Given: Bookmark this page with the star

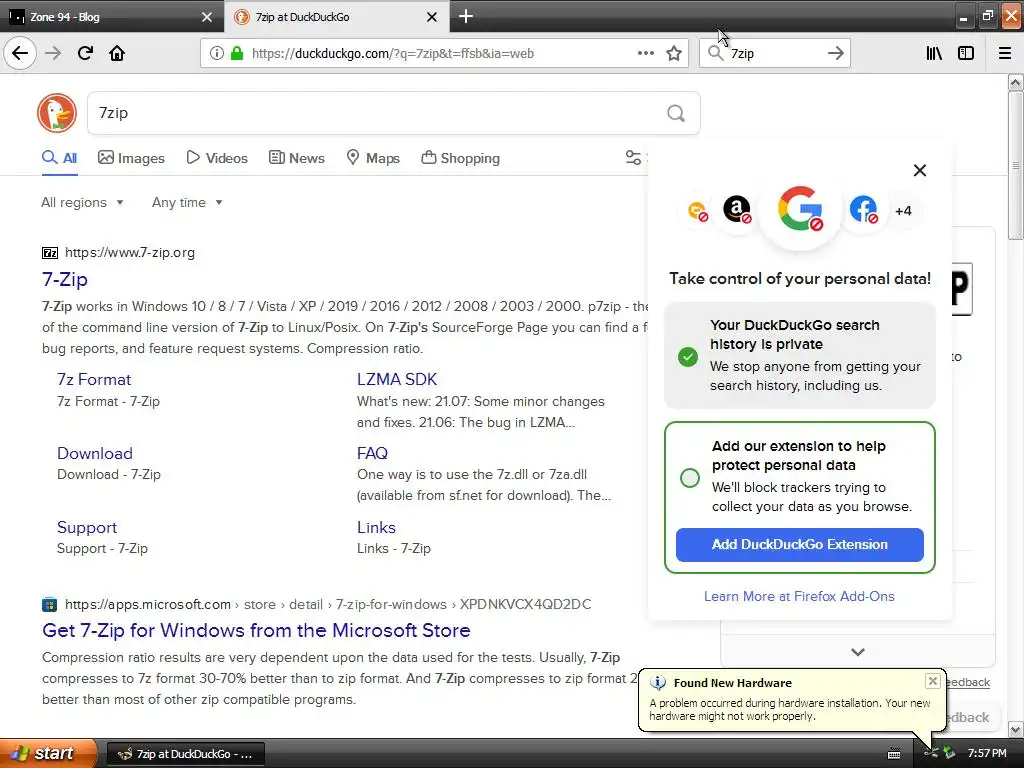Looking at the screenshot, I should tap(674, 53).
